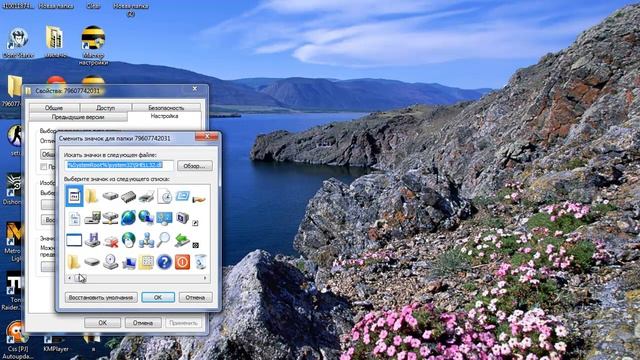The image size is (640, 360).
Task: Confirm icon change with OK button
Action: click(158, 297)
